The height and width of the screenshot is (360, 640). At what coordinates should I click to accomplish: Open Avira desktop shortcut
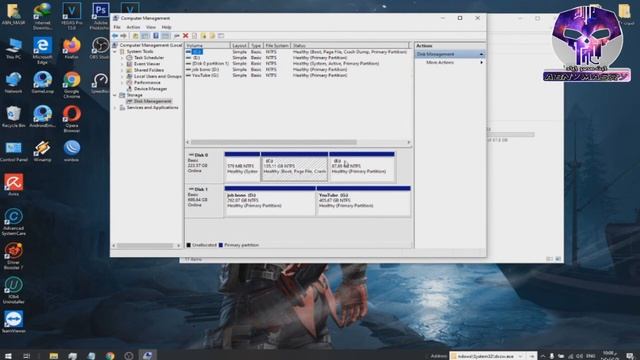pos(13,185)
